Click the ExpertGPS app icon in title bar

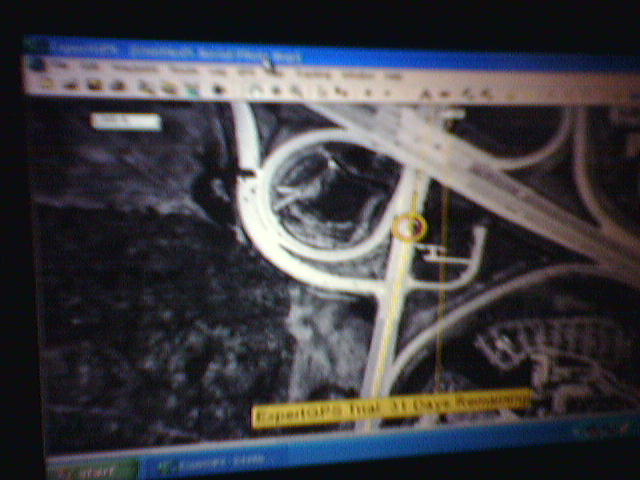(36, 47)
